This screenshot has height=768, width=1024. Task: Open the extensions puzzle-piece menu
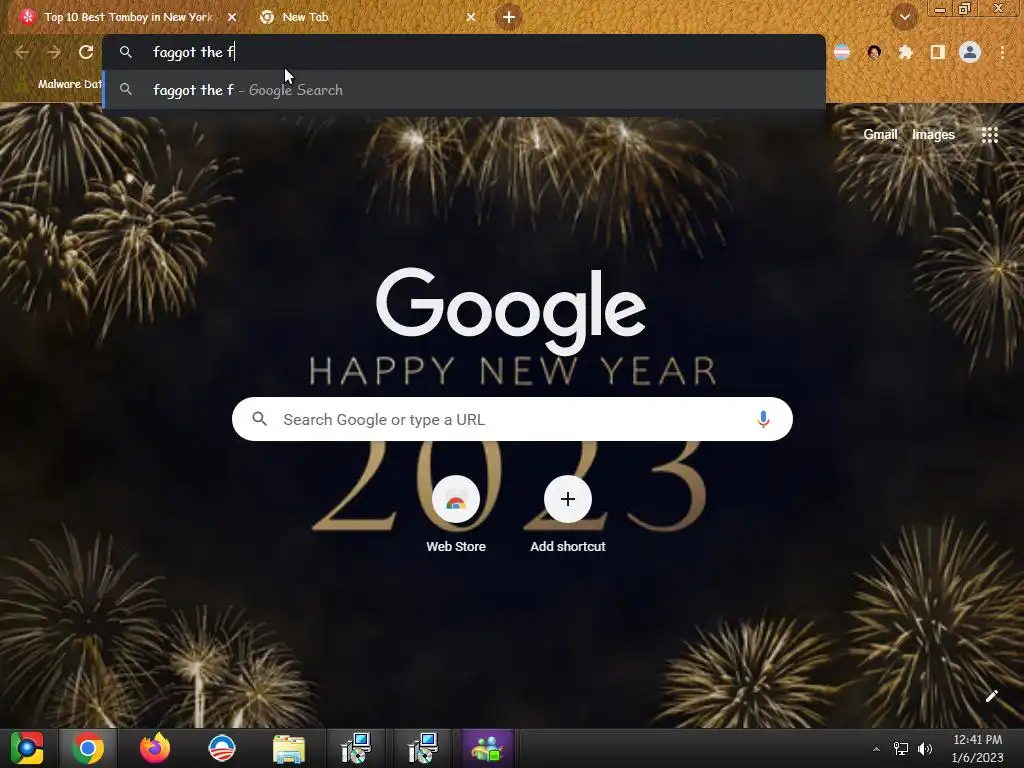pyautogui.click(x=906, y=52)
